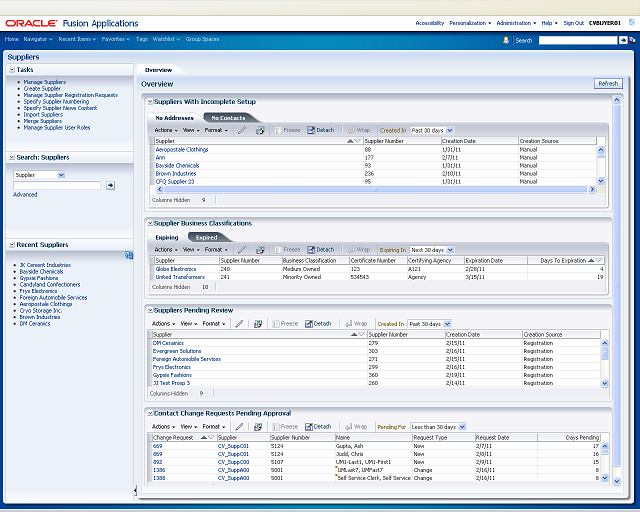Sort Supplier column ascending in Incomplete Setup table

[x=350, y=141]
